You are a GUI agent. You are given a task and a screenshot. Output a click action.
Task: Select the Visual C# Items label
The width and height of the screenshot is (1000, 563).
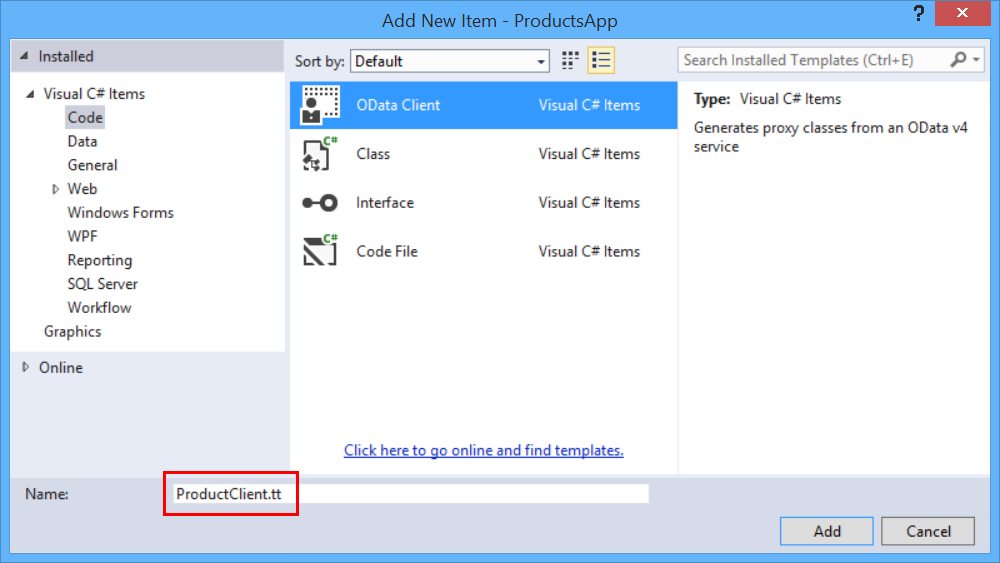pyautogui.click(x=94, y=94)
